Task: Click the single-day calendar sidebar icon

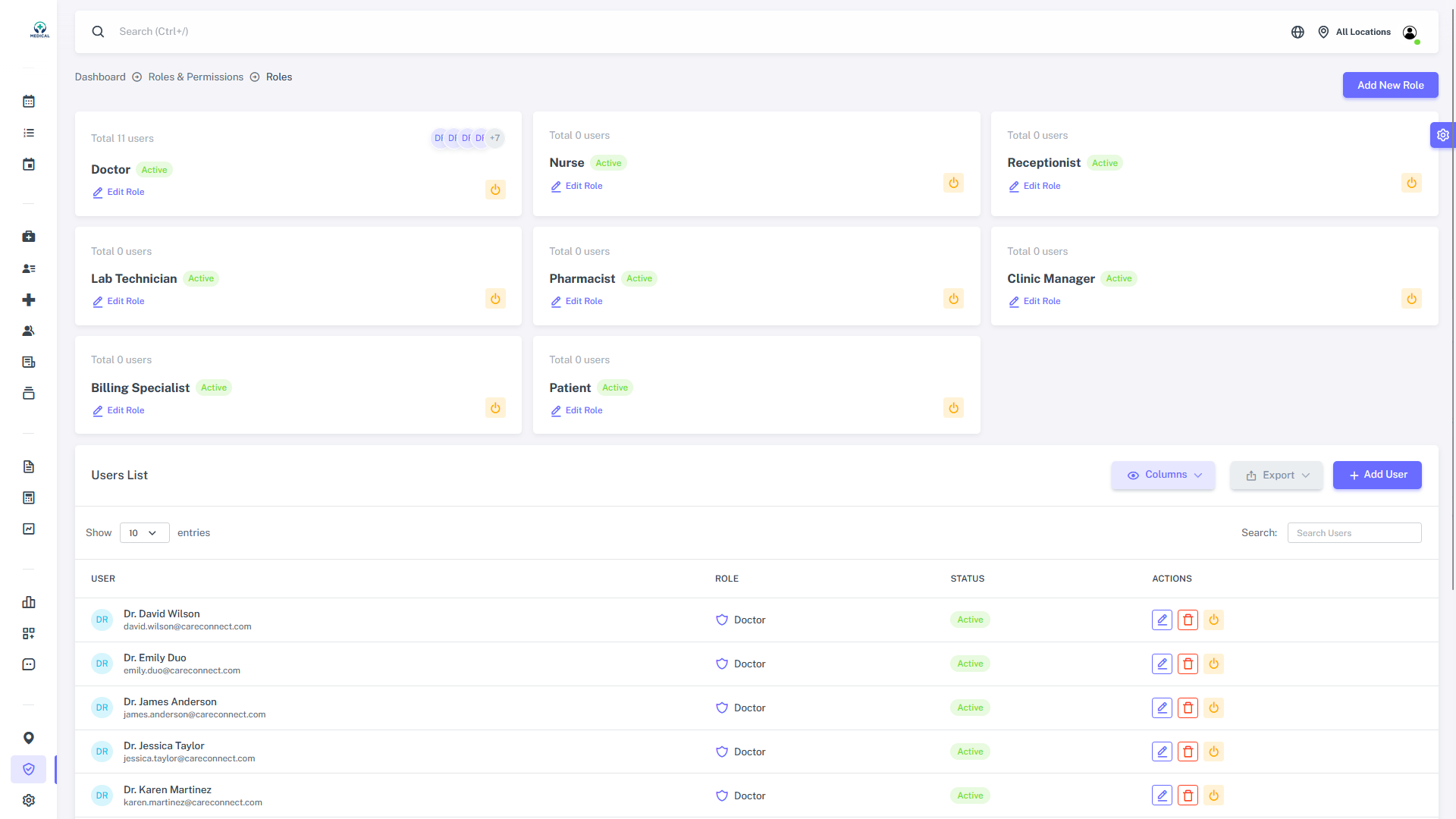Action: pyautogui.click(x=29, y=165)
